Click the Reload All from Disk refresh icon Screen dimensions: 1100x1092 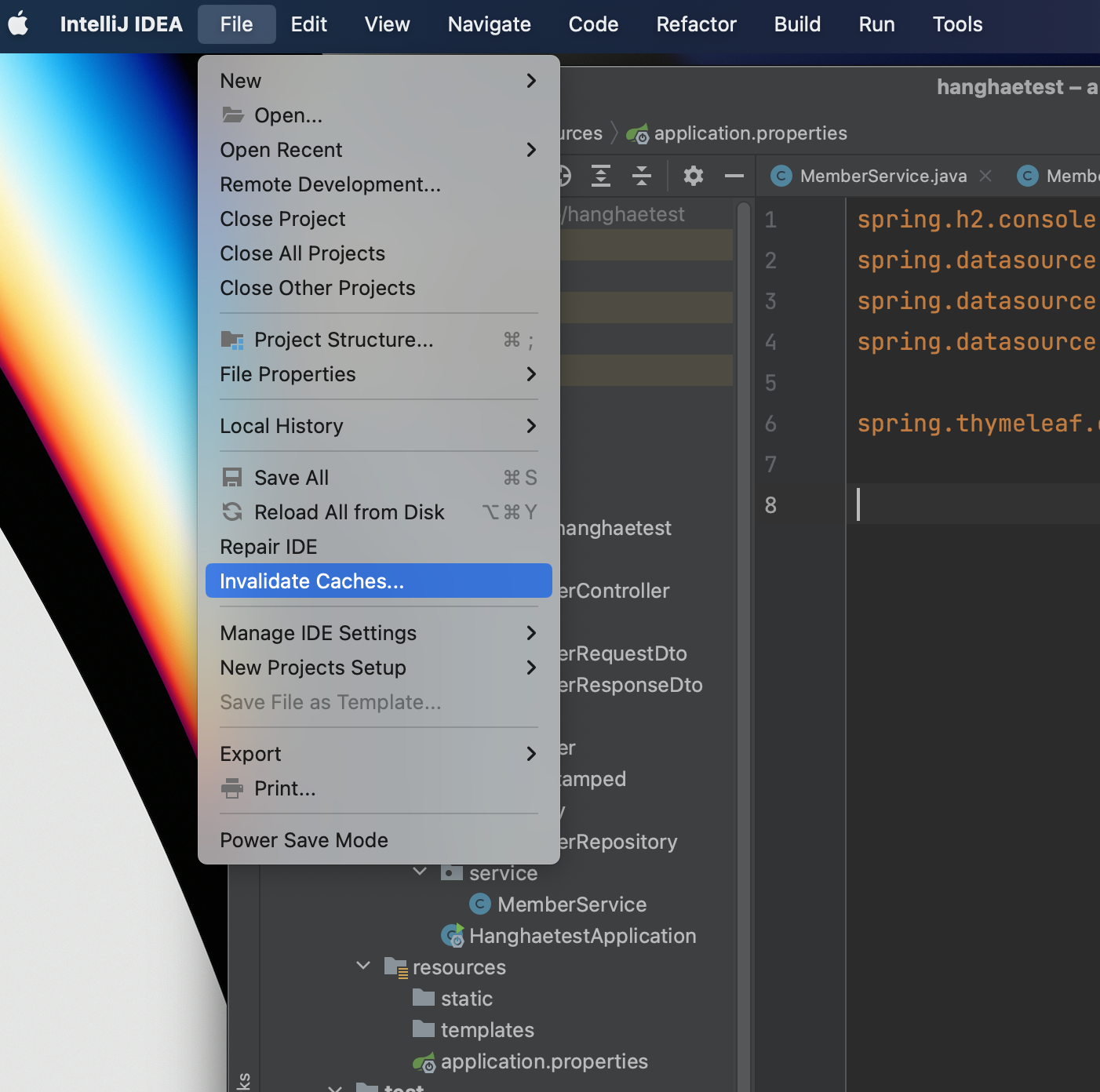[232, 512]
